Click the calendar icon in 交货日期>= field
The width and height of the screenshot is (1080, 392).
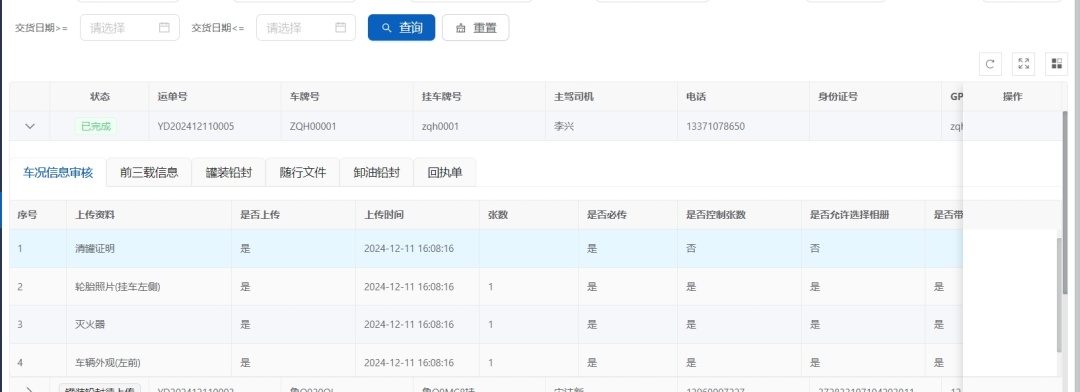(x=164, y=28)
